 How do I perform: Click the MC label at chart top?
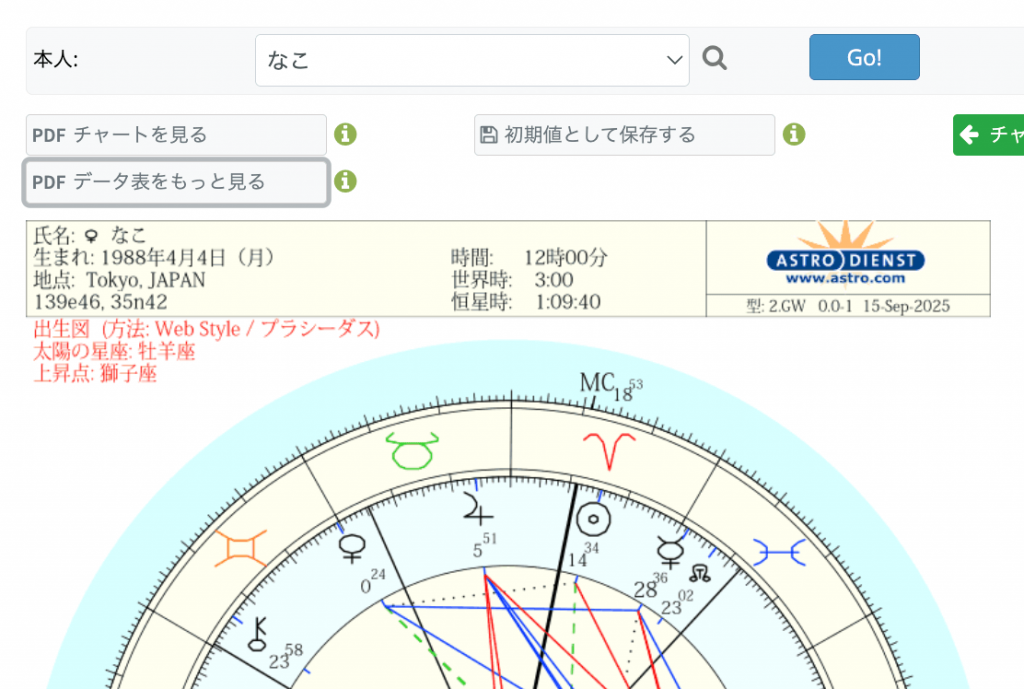point(597,383)
